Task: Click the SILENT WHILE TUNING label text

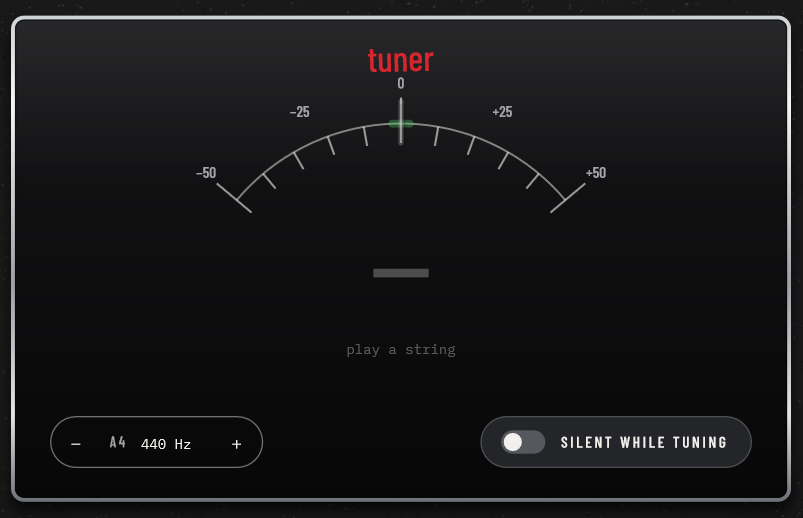Action: [644, 442]
